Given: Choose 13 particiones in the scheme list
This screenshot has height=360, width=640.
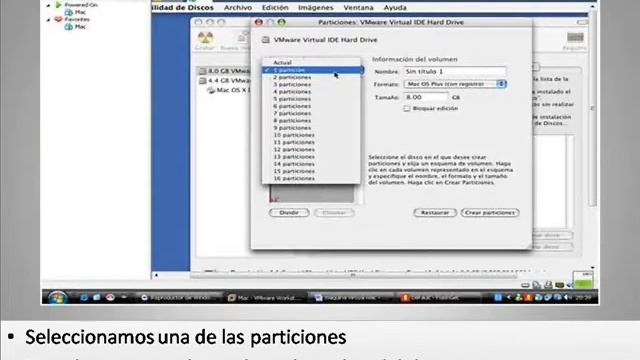Looking at the screenshot, I should coord(311,157).
